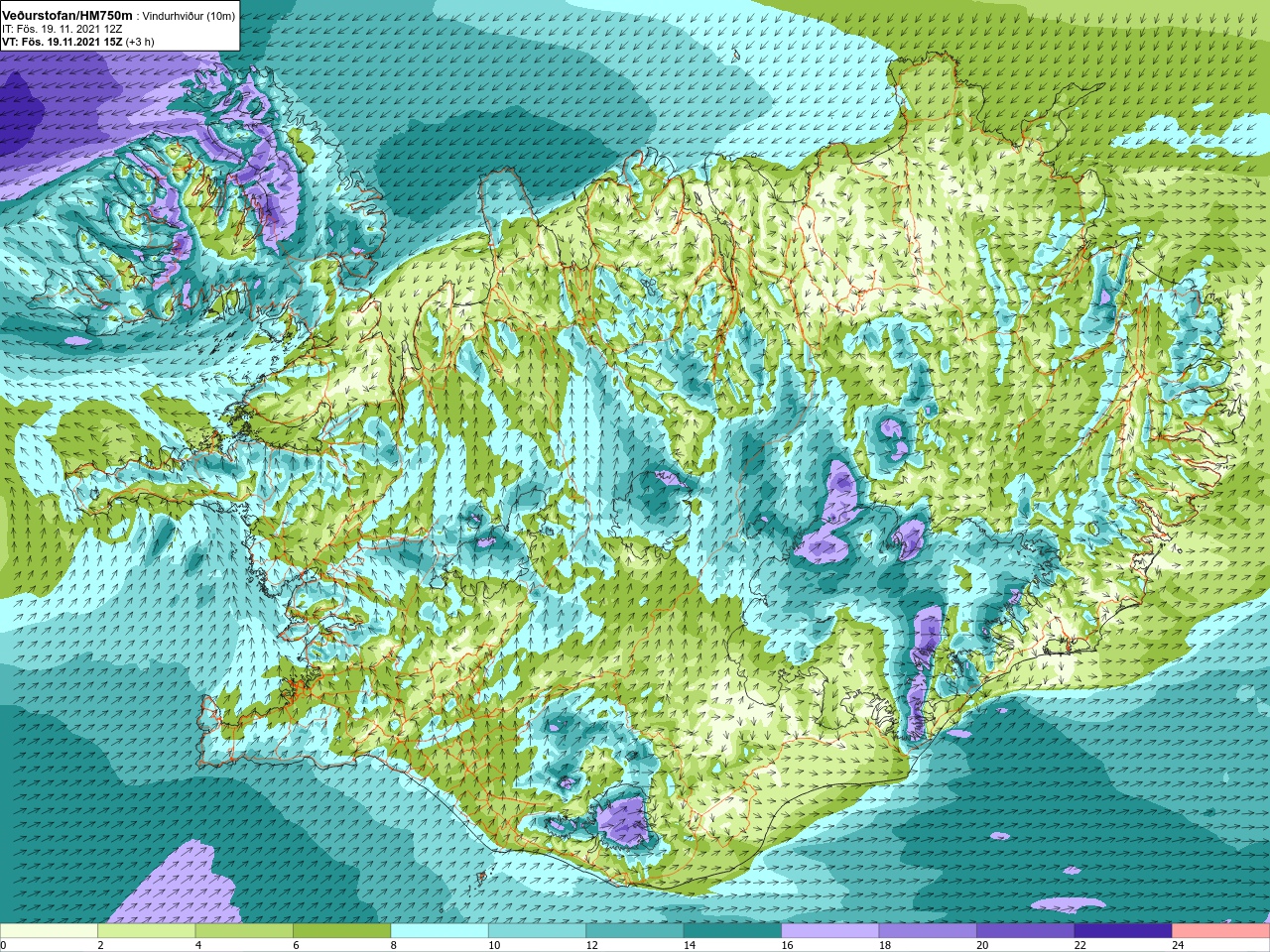
Task: Click the 'VT: Fös. 19.11.2021 15Z' line
Action: [x=62, y=42]
